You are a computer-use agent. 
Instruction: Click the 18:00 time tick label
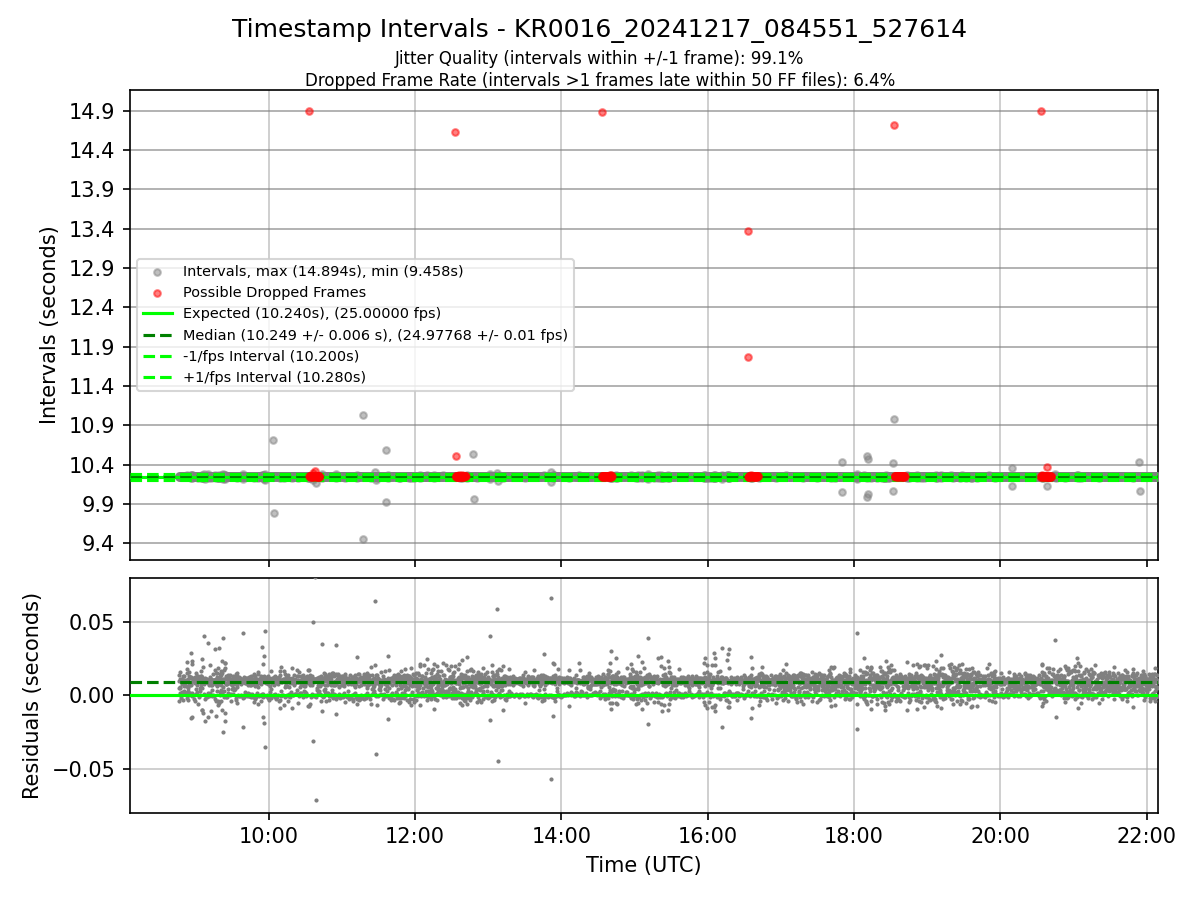(854, 836)
